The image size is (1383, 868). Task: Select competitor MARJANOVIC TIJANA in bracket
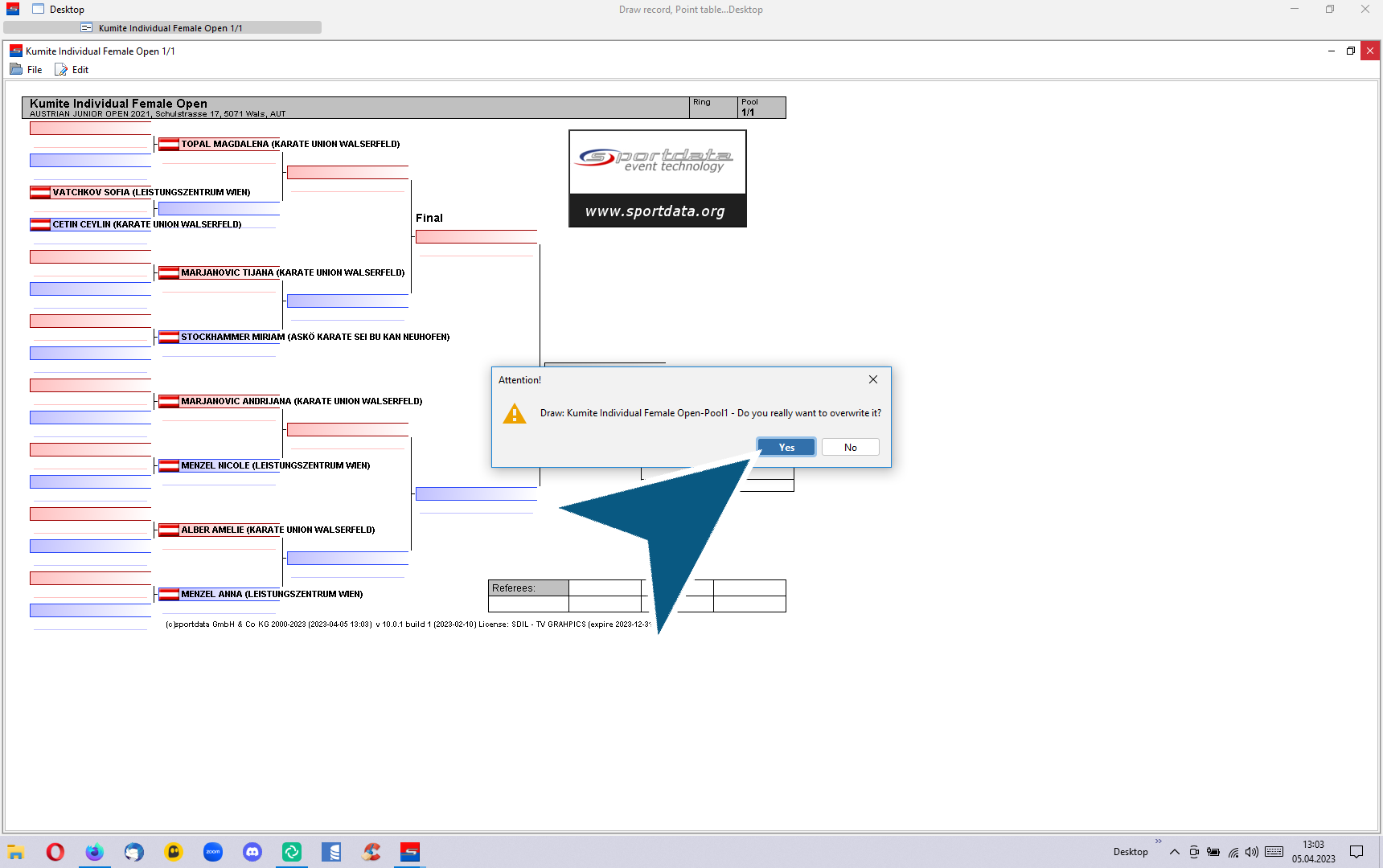pos(293,272)
